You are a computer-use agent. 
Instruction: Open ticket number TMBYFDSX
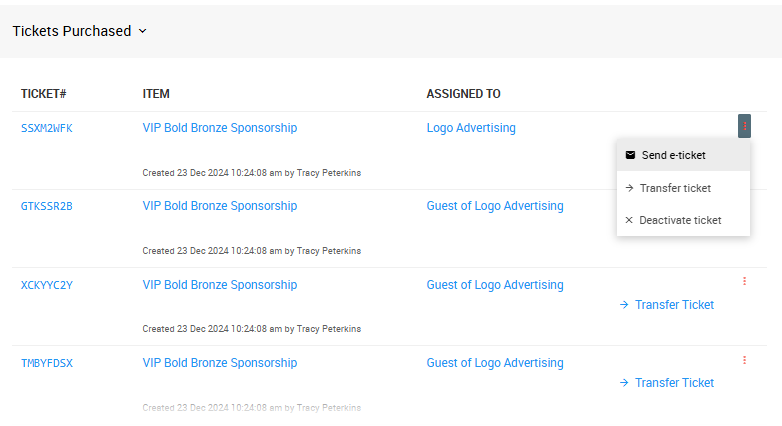coord(47,363)
